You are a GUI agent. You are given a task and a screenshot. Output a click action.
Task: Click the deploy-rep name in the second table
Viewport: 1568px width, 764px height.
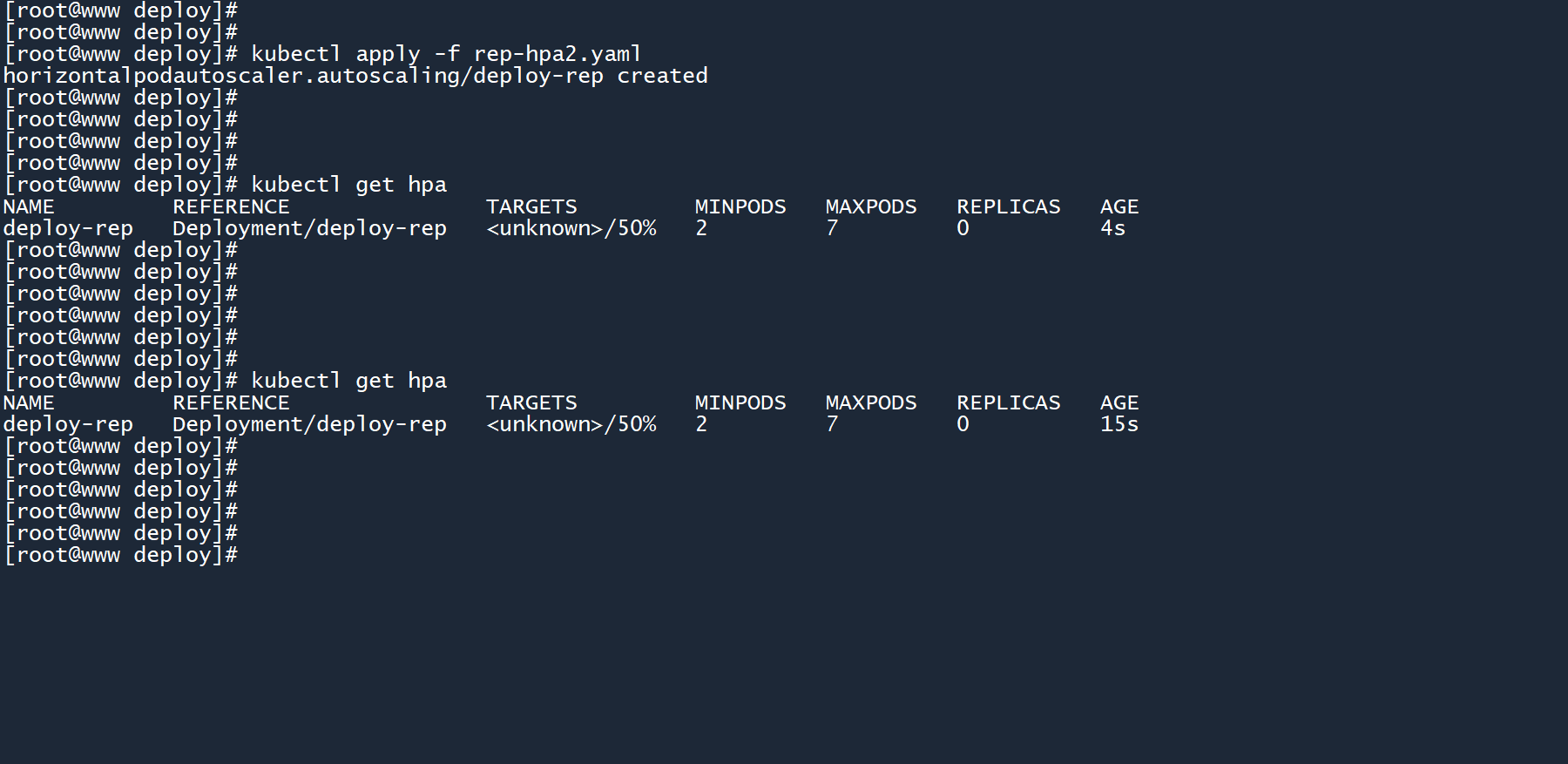tap(68, 424)
